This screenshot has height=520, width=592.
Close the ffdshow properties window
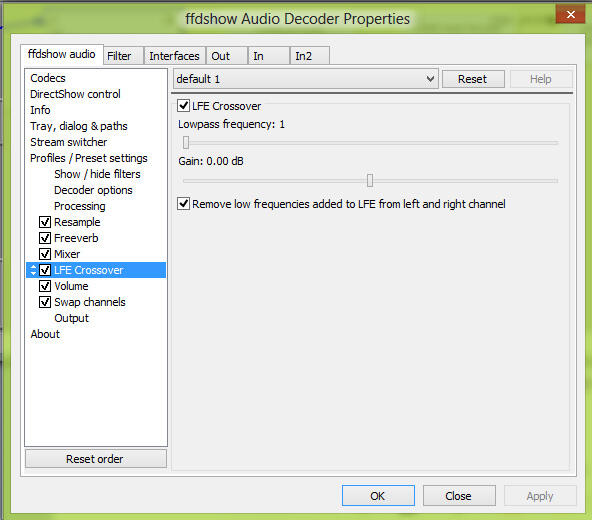point(570,14)
